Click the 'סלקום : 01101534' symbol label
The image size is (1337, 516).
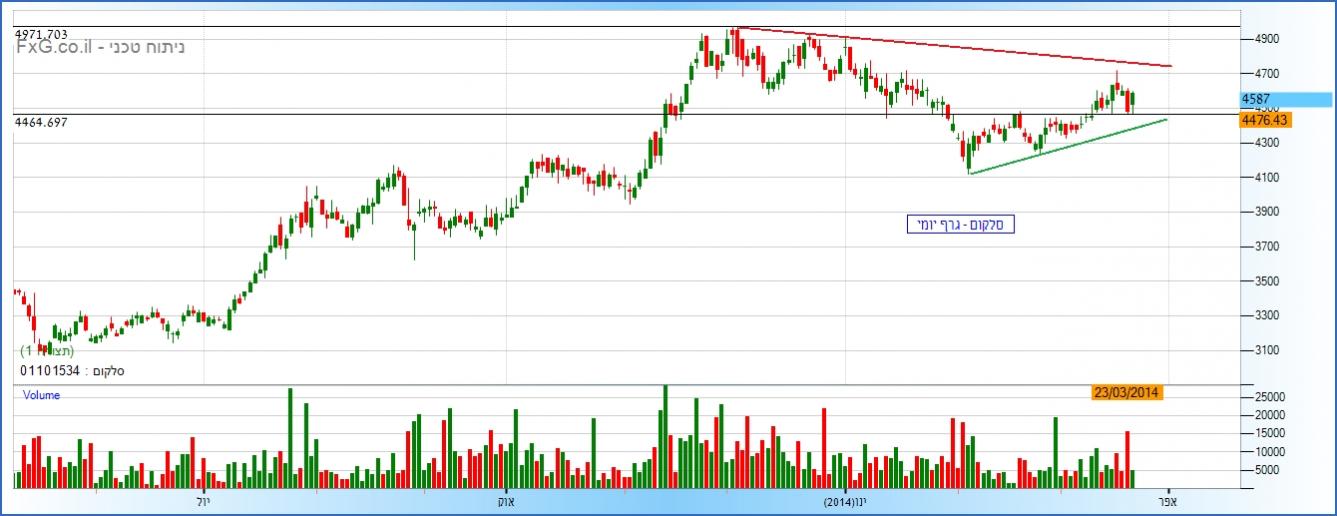tap(71, 371)
